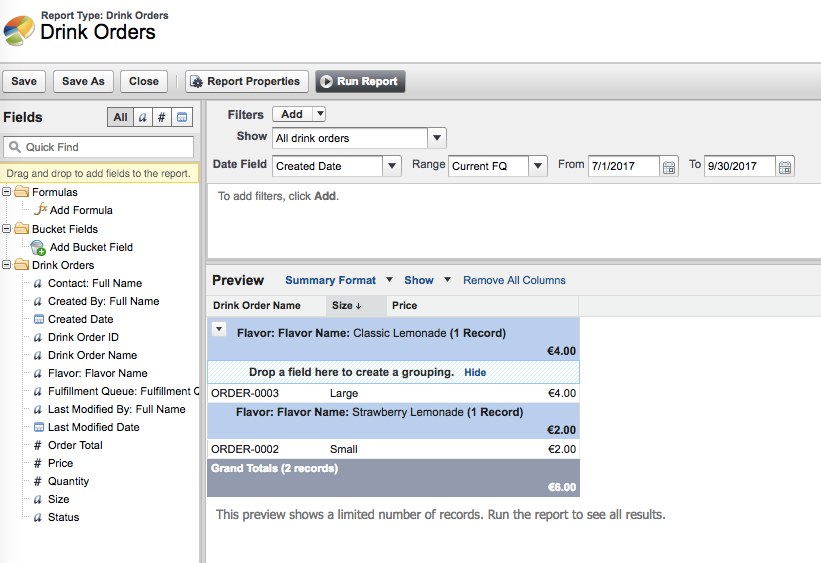821x563 pixels.
Task: Click the Drink Orders folder icon
Action: click(22, 265)
